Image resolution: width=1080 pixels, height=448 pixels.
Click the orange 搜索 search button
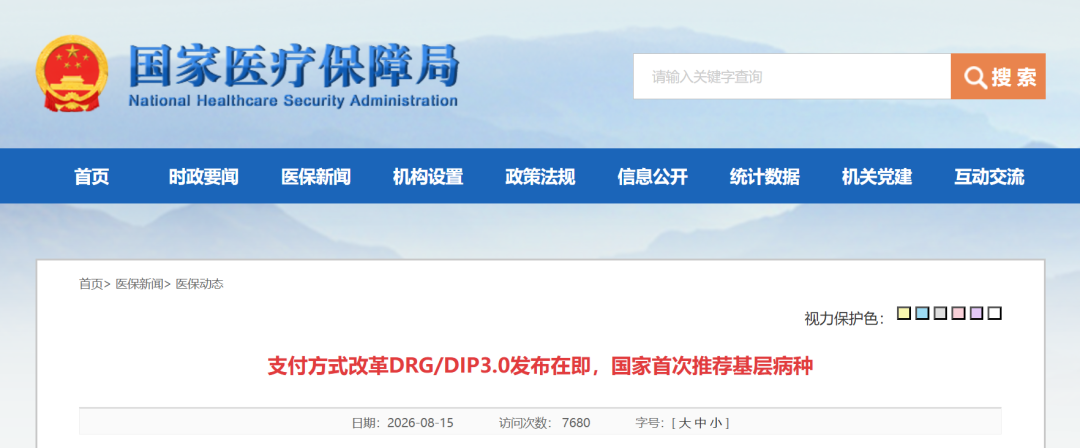pyautogui.click(x=998, y=77)
